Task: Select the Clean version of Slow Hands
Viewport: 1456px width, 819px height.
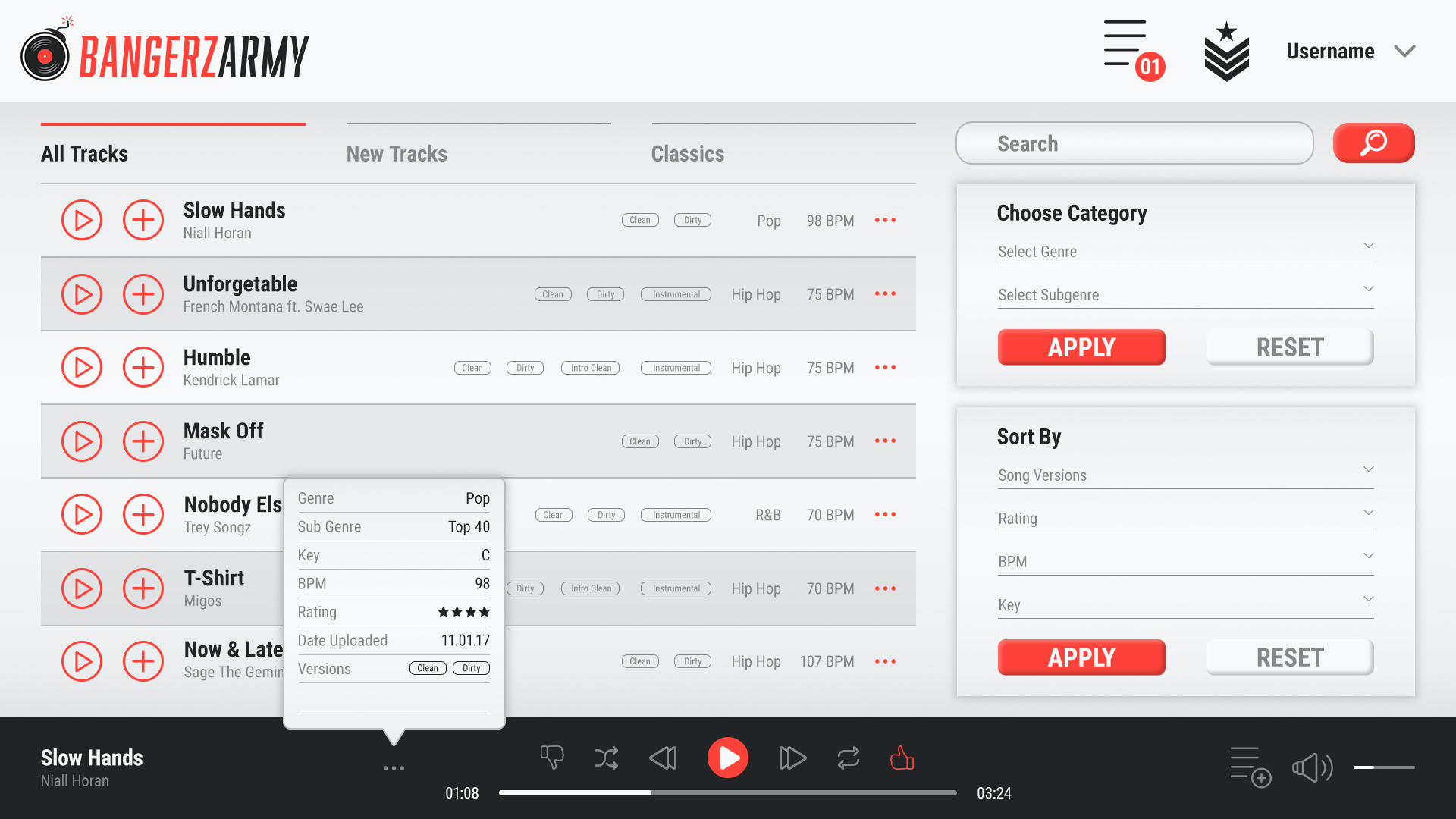Action: click(x=640, y=220)
